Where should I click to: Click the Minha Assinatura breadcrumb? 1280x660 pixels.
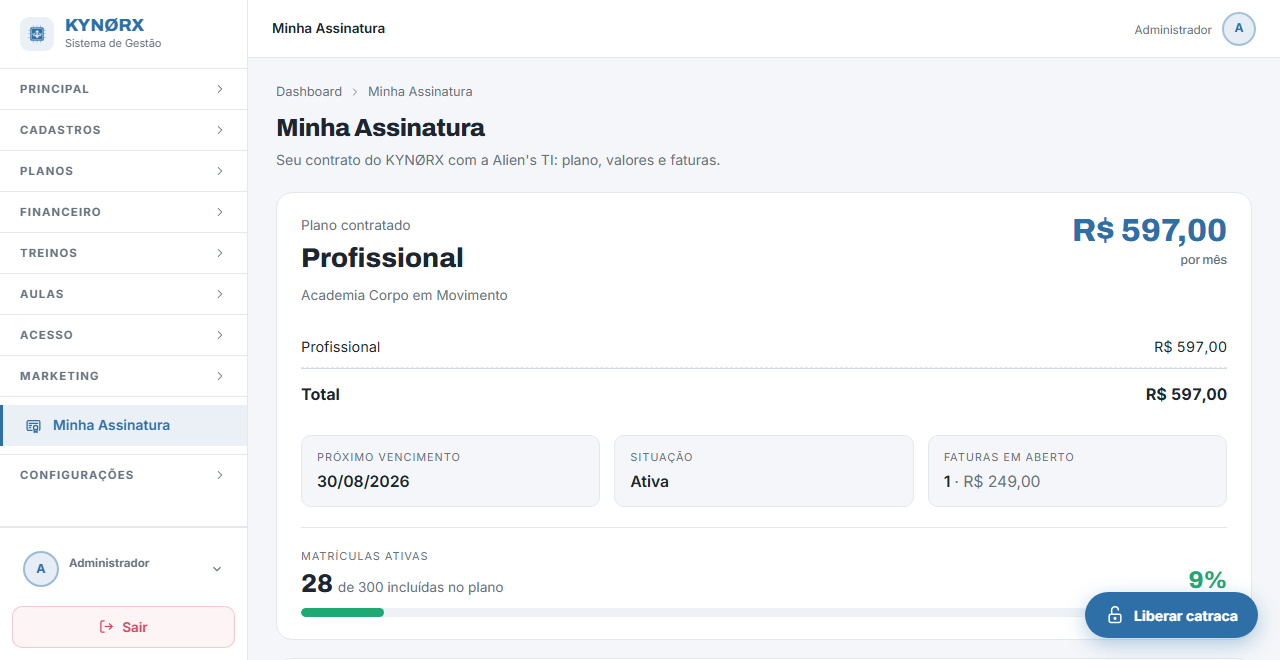coord(420,91)
